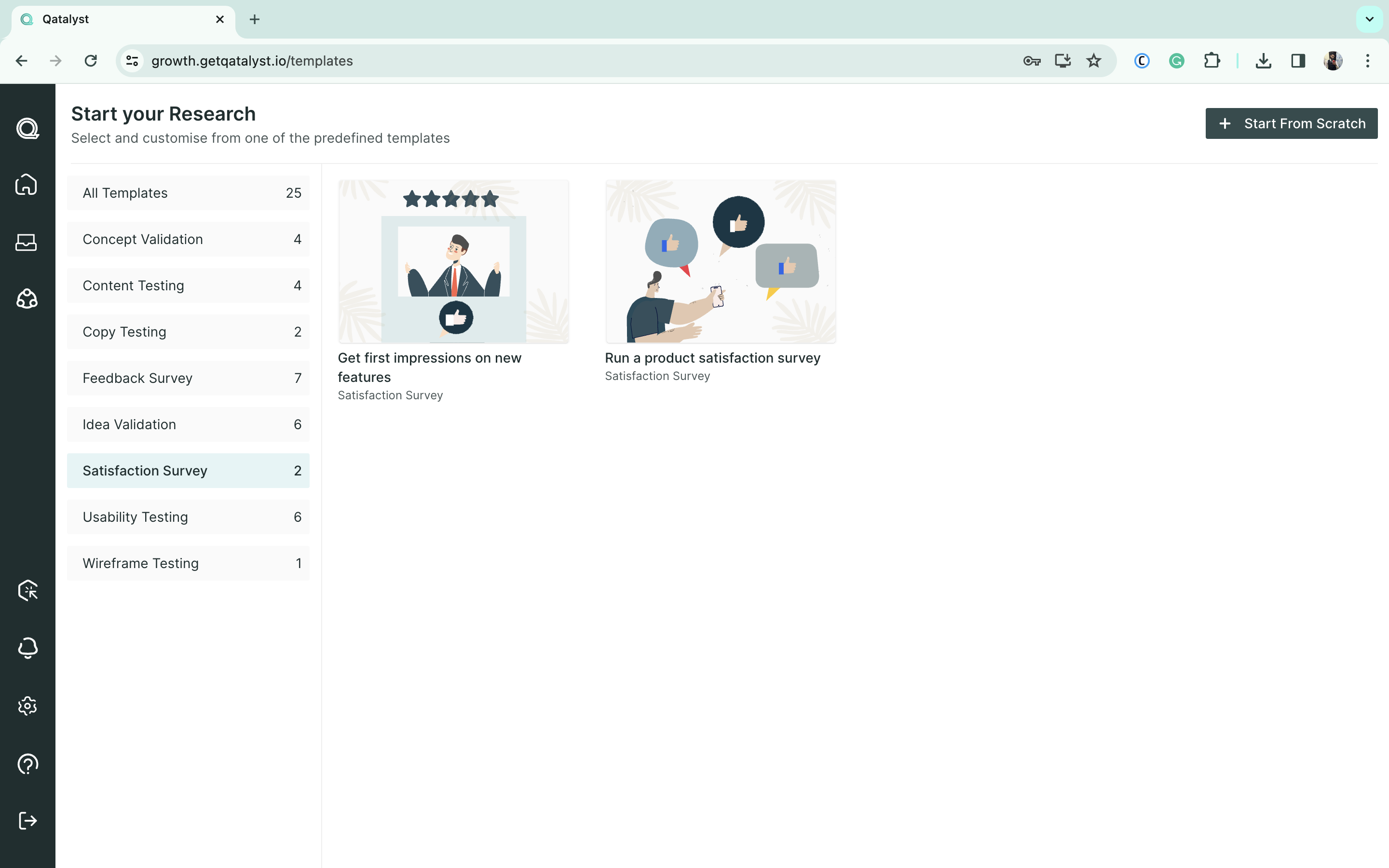The height and width of the screenshot is (868, 1389).
Task: Select the All Templates category
Action: click(x=188, y=193)
